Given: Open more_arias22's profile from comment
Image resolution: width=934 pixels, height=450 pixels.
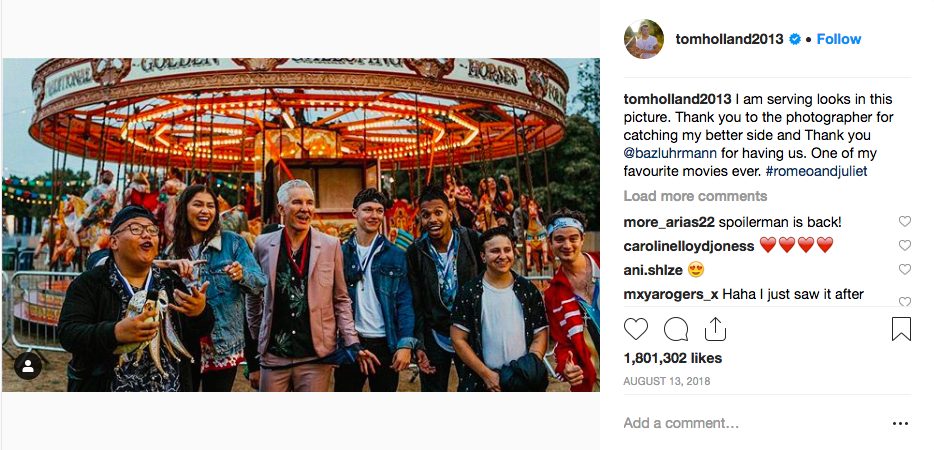Looking at the screenshot, I should coord(669,222).
